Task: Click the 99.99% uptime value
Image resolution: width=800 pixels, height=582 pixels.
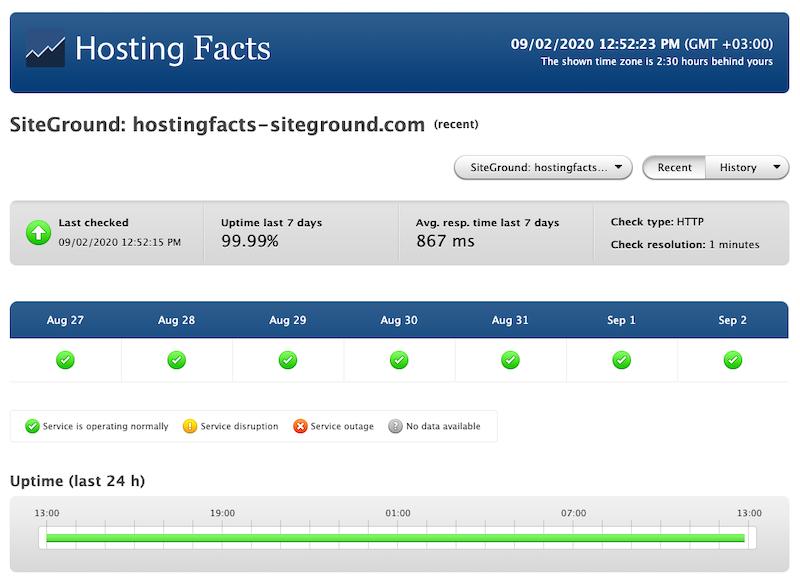Action: 250,241
